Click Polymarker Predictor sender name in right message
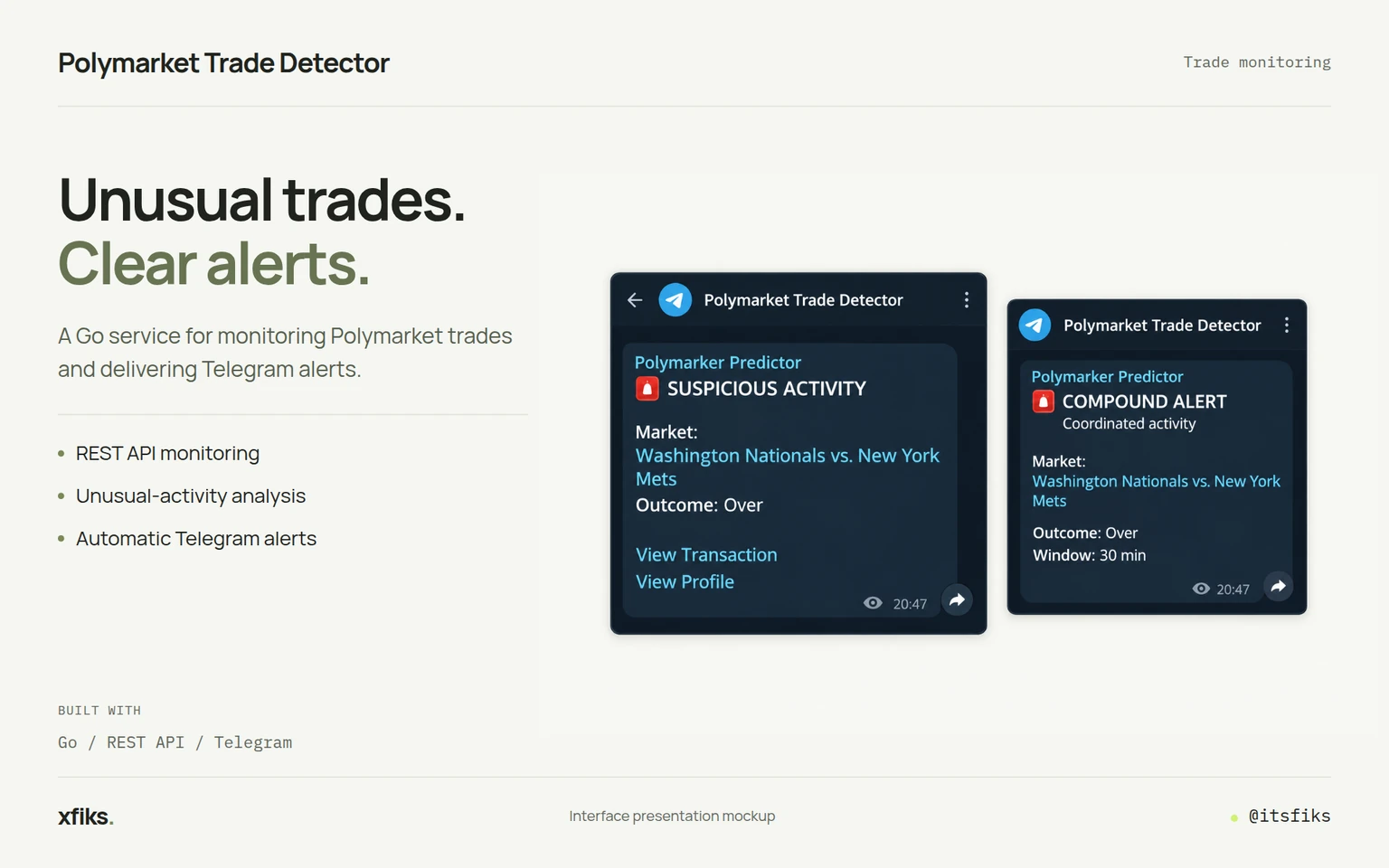 pyautogui.click(x=1107, y=377)
